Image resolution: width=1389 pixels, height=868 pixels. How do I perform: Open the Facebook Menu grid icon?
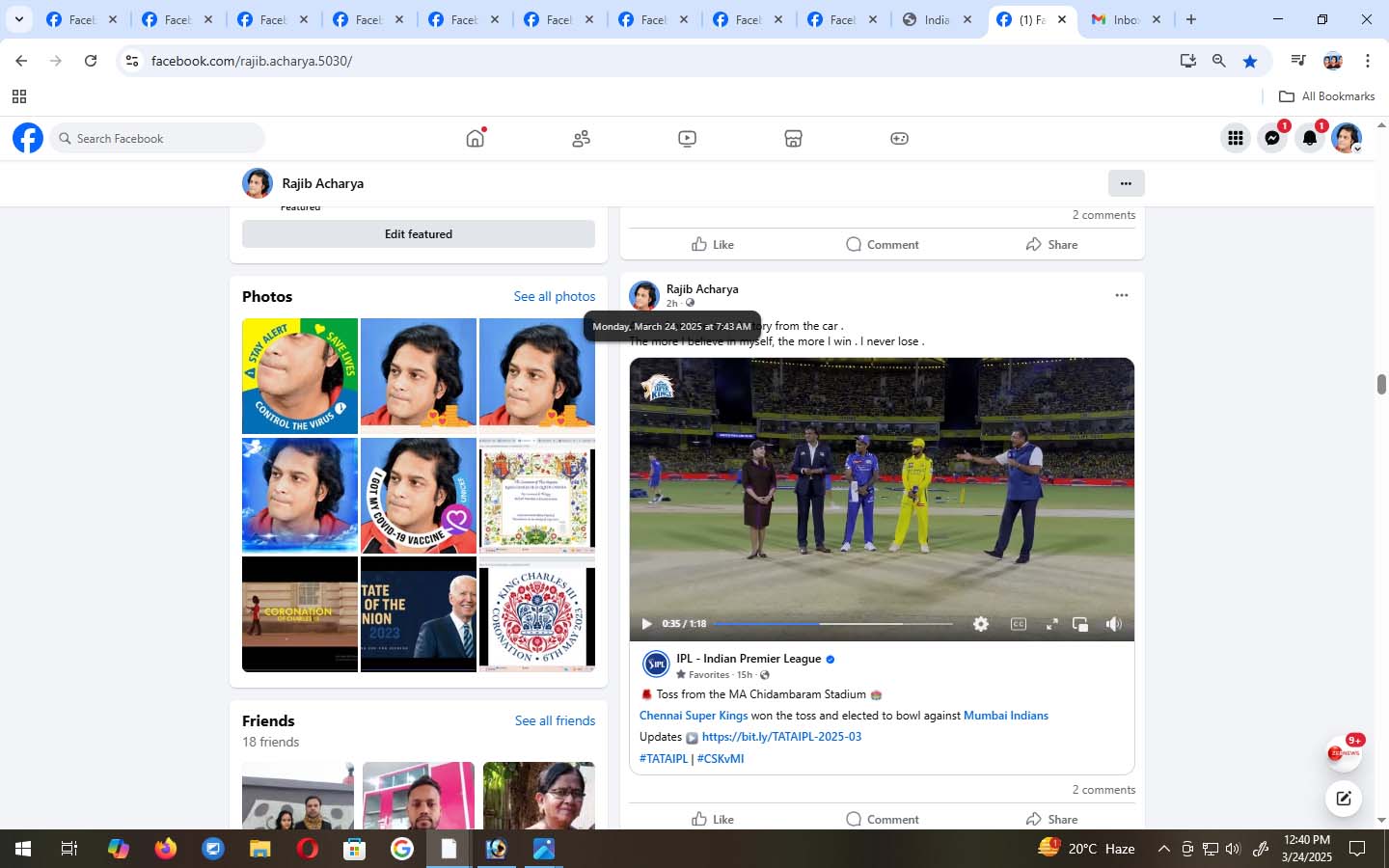click(1236, 138)
